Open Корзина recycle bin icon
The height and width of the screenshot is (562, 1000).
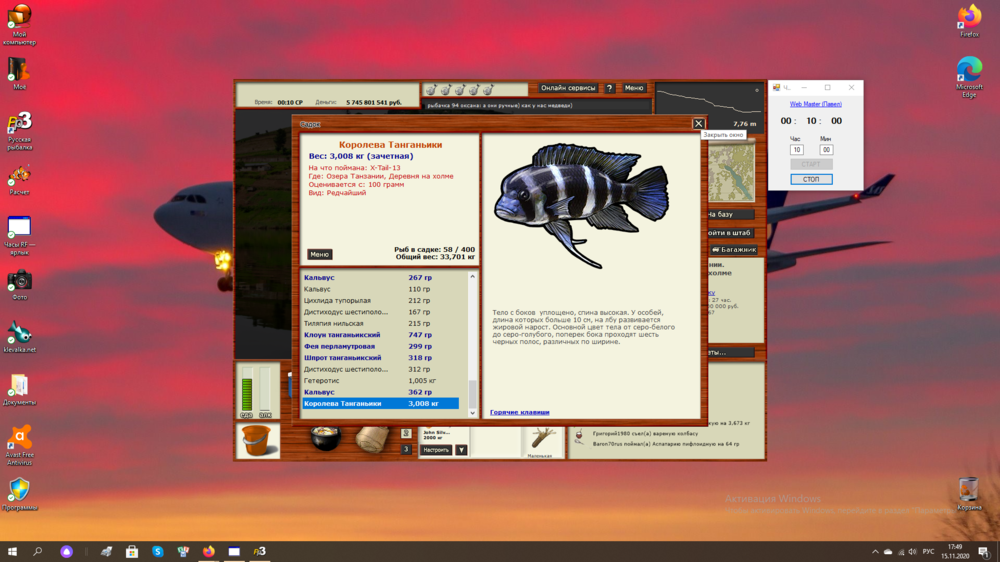pos(969,494)
